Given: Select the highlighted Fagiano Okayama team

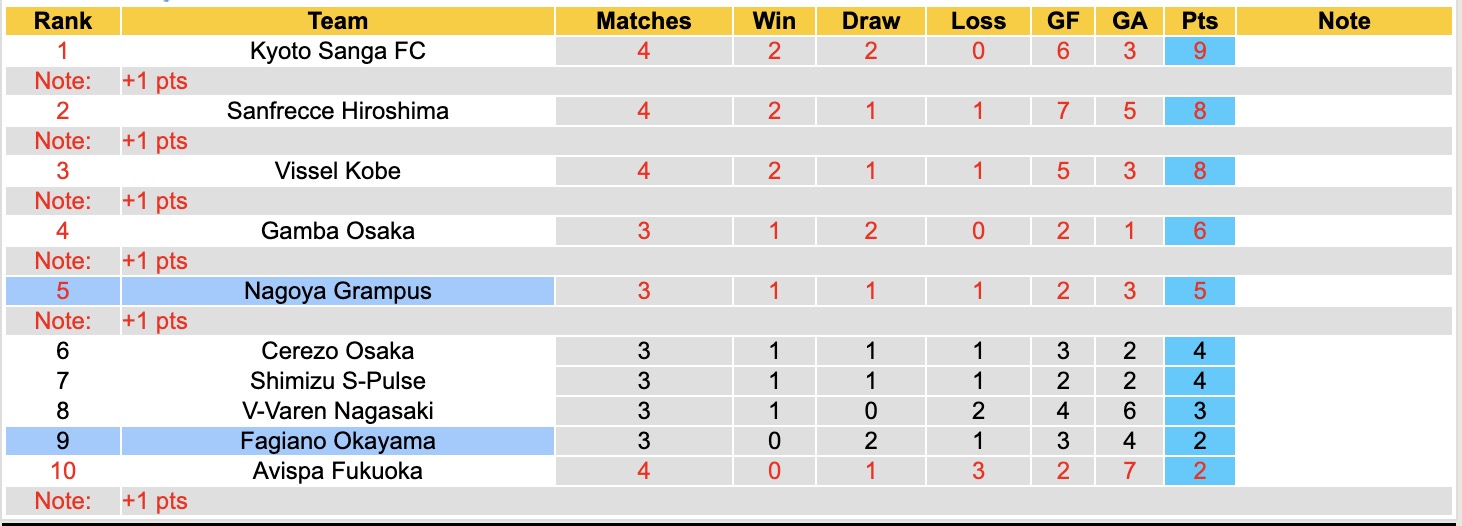Looking at the screenshot, I should point(338,441).
